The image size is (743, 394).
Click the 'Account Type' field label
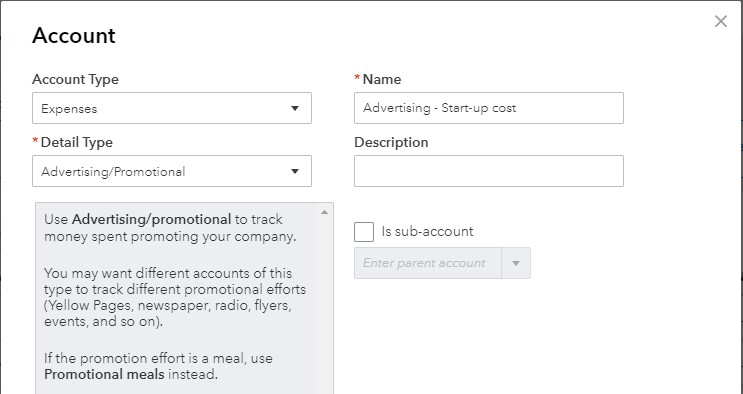[75, 79]
